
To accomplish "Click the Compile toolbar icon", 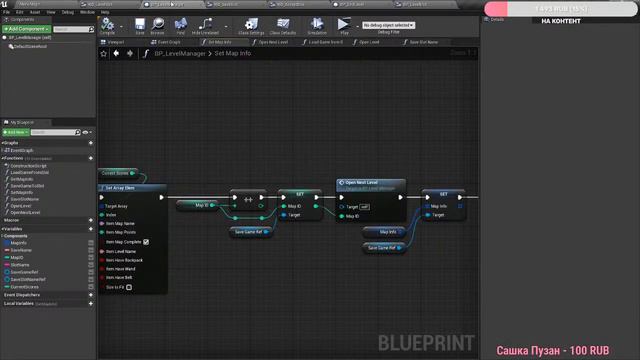I will (x=107, y=25).
